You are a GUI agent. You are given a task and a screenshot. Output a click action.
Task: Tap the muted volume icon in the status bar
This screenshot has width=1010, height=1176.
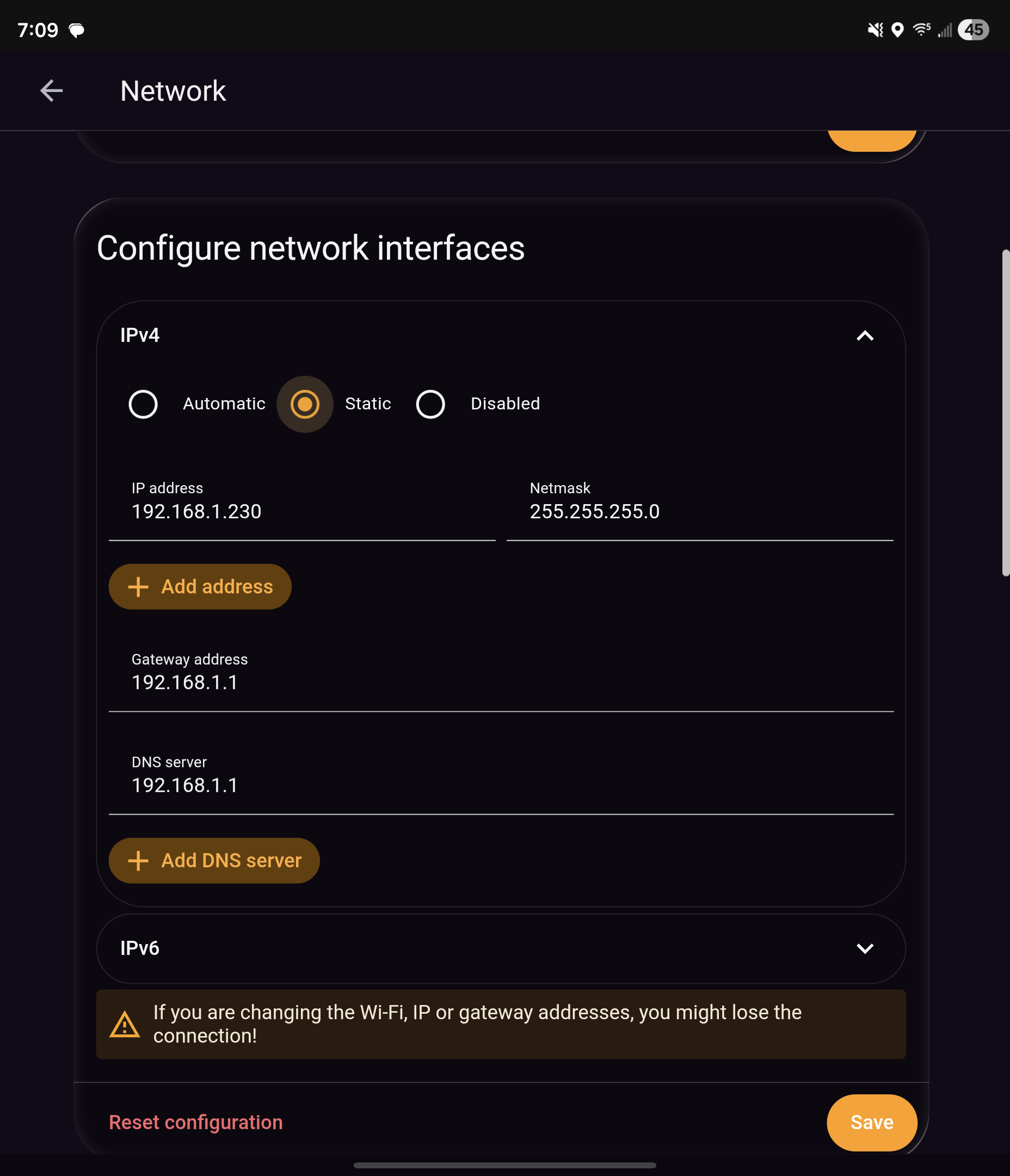(x=875, y=30)
